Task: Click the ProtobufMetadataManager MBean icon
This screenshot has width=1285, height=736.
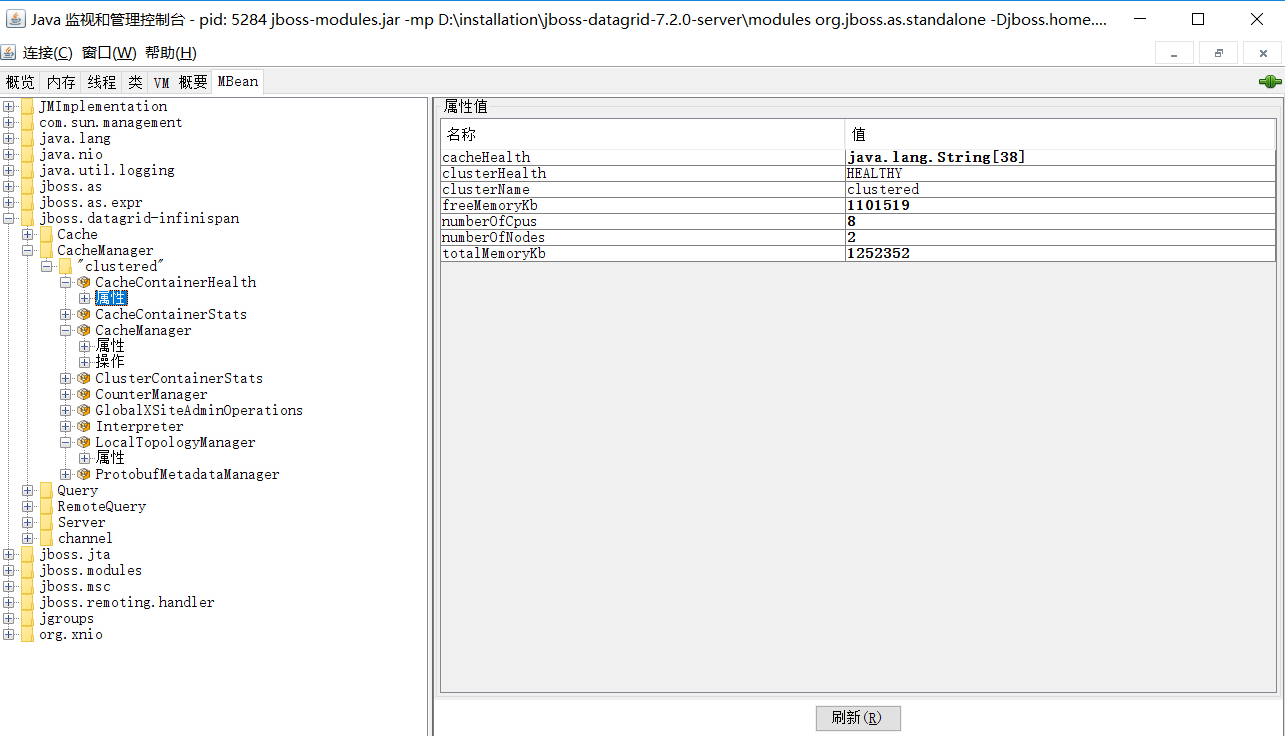Action: (84, 475)
